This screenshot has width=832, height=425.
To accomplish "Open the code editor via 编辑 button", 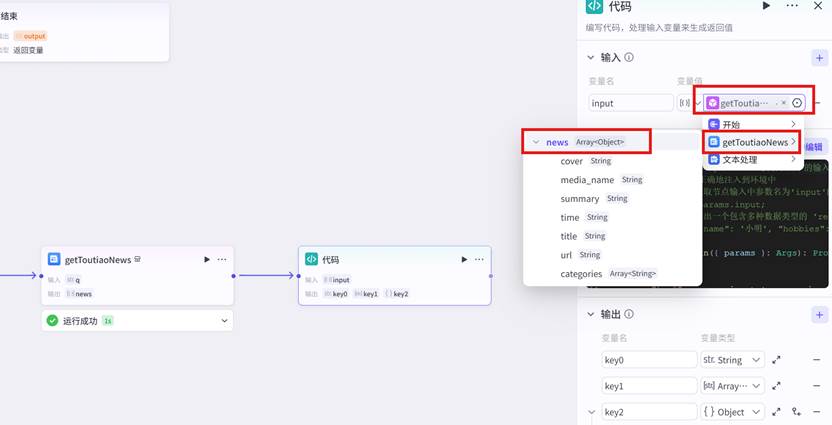I will click(x=814, y=147).
